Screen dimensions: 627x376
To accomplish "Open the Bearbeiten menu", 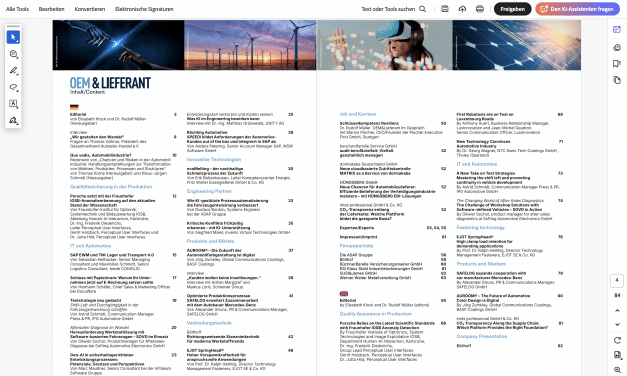I will [x=52, y=9].
